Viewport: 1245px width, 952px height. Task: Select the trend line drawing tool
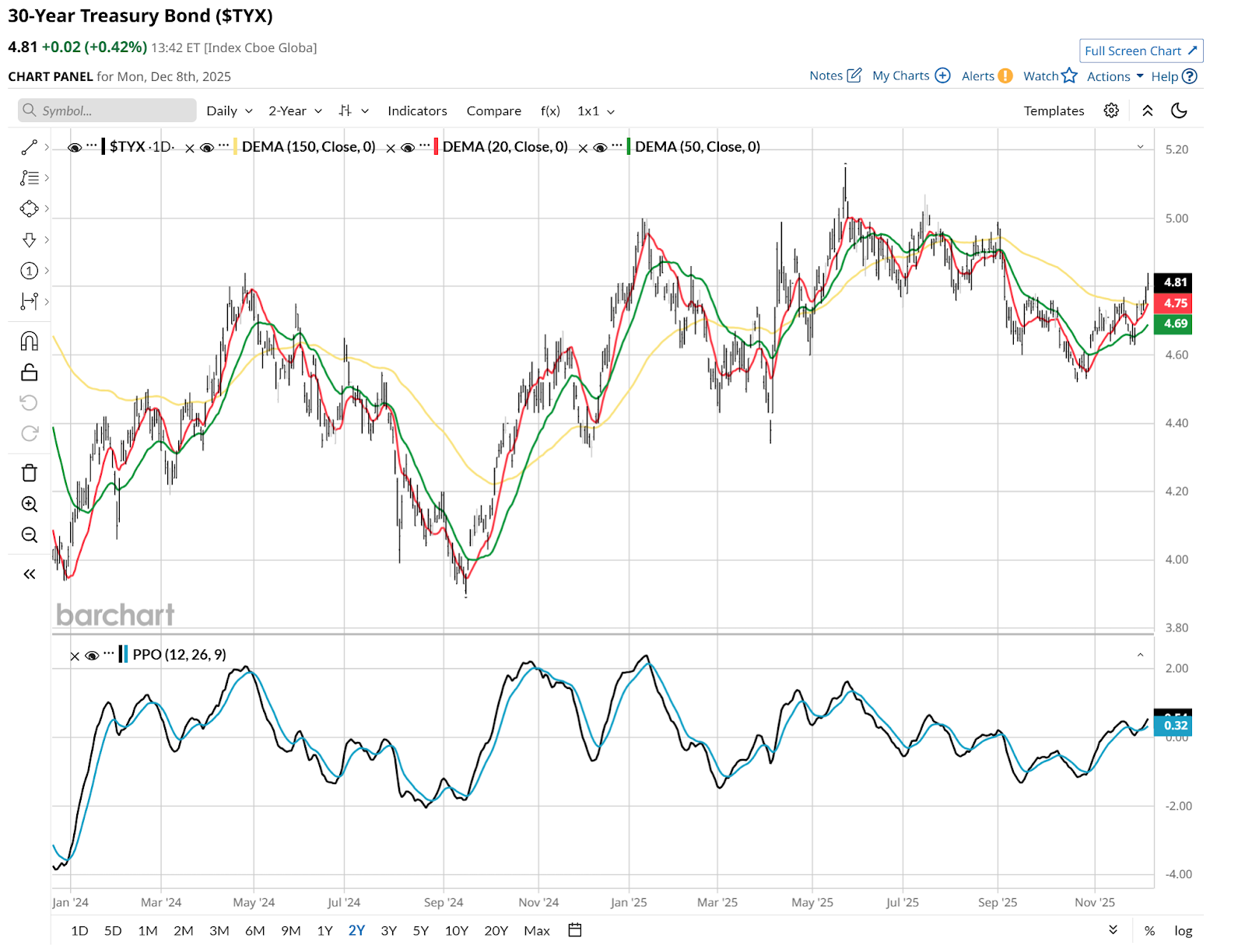click(29, 147)
